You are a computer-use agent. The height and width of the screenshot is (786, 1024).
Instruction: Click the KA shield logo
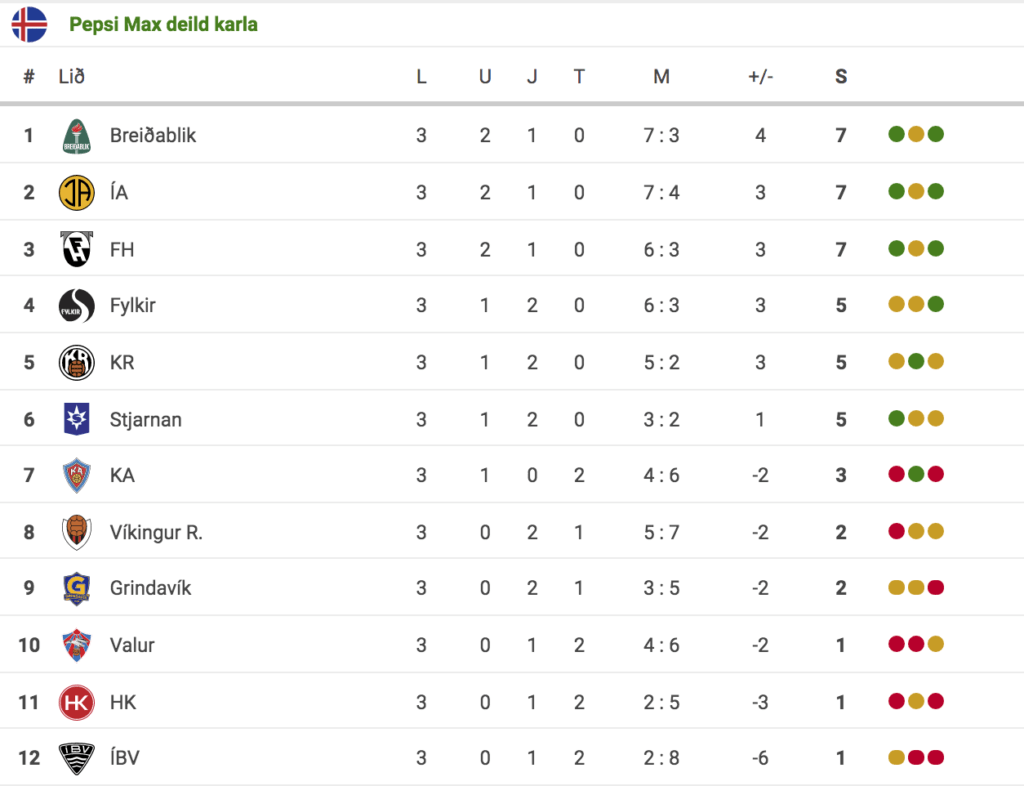76,475
